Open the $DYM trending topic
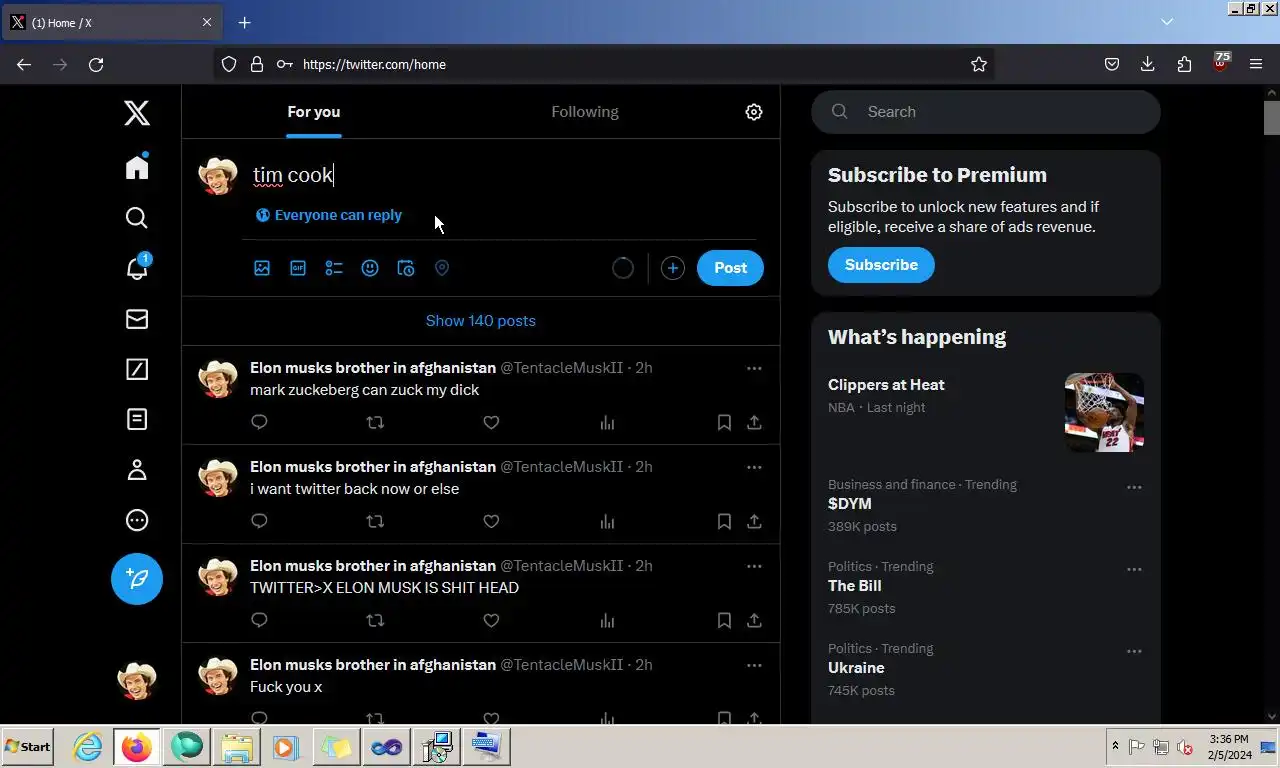This screenshot has height=768, width=1280. (x=850, y=504)
